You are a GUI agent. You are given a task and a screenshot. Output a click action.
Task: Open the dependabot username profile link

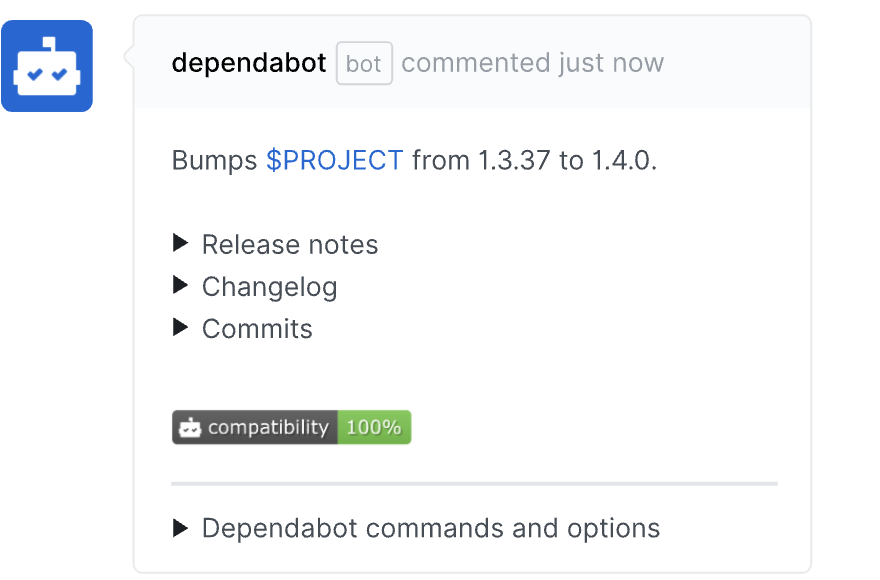click(x=249, y=63)
